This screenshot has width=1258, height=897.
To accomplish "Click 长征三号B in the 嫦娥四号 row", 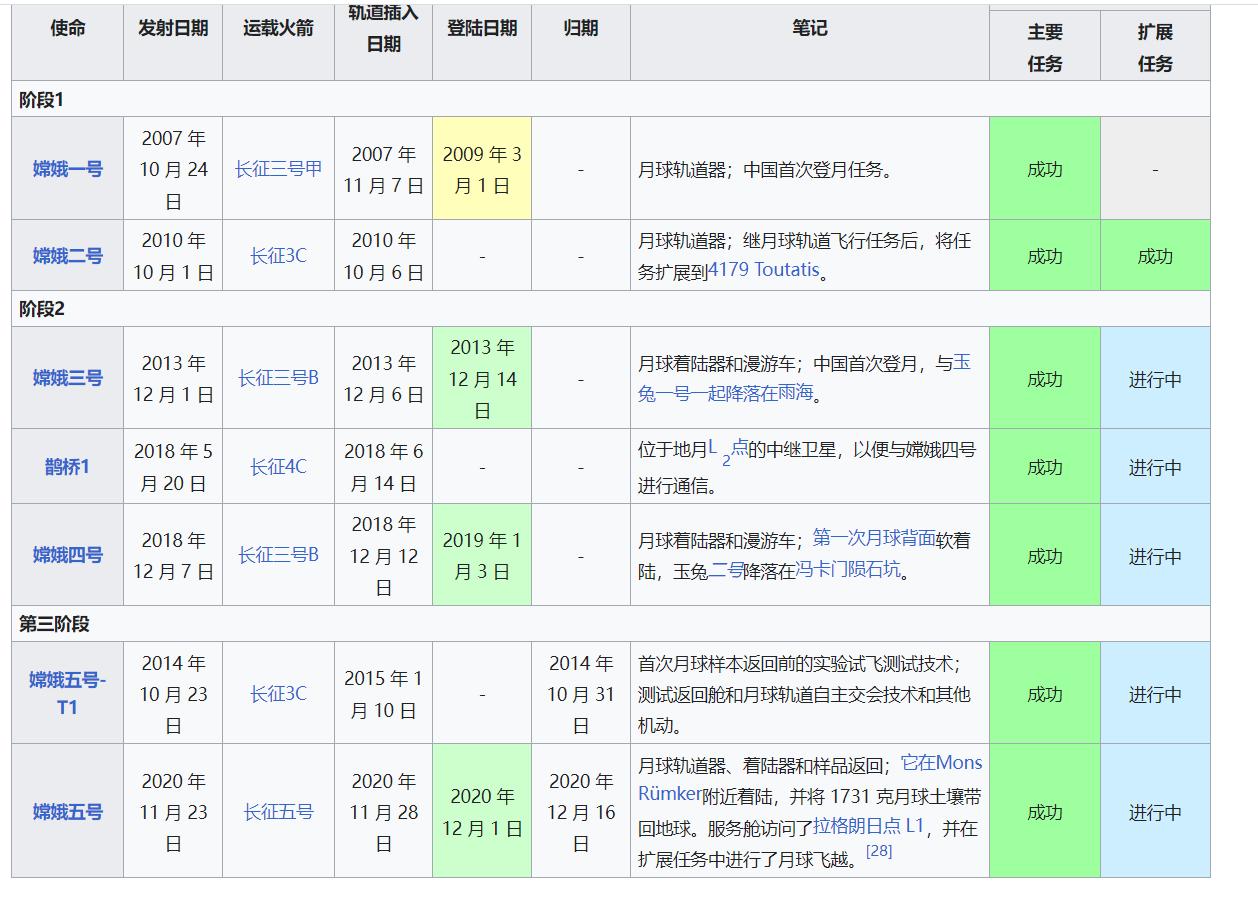I will (x=278, y=555).
